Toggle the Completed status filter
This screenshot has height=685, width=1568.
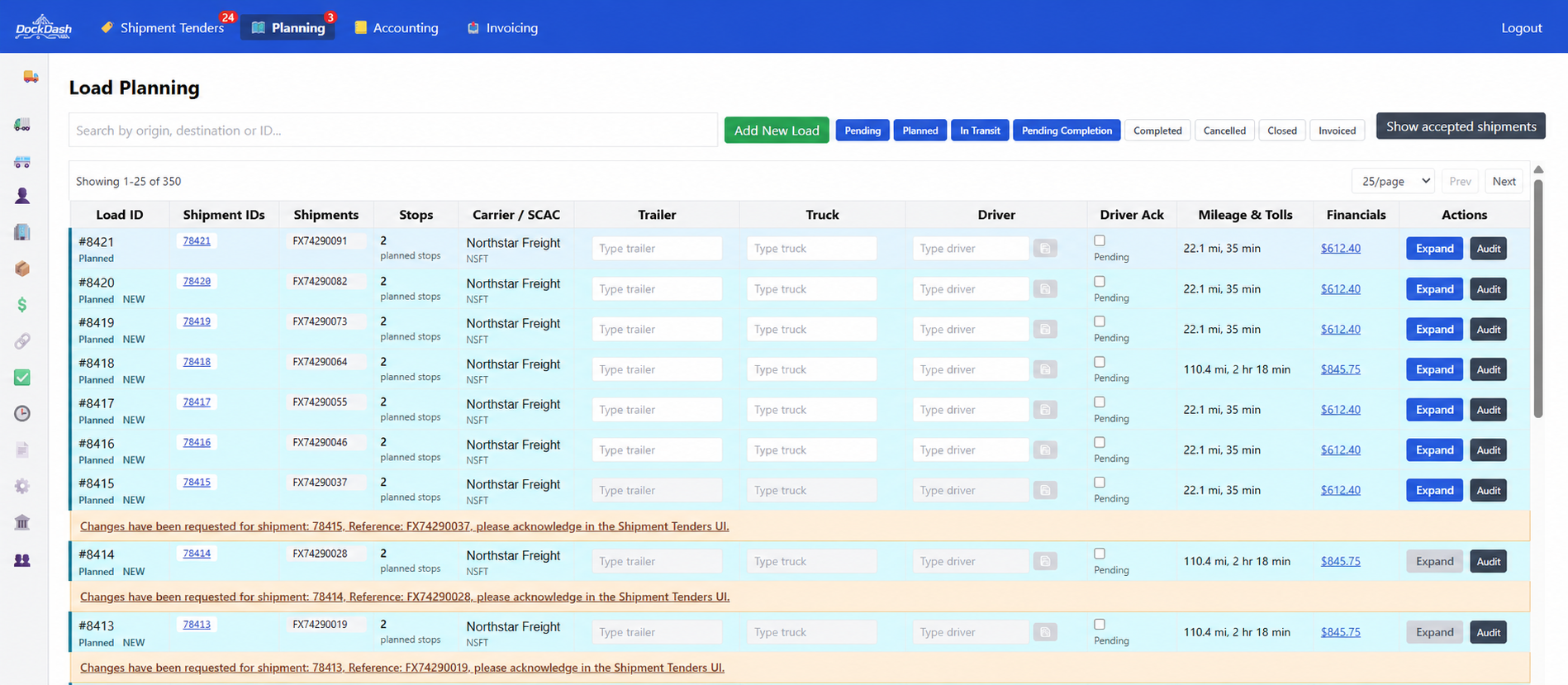click(x=1157, y=131)
